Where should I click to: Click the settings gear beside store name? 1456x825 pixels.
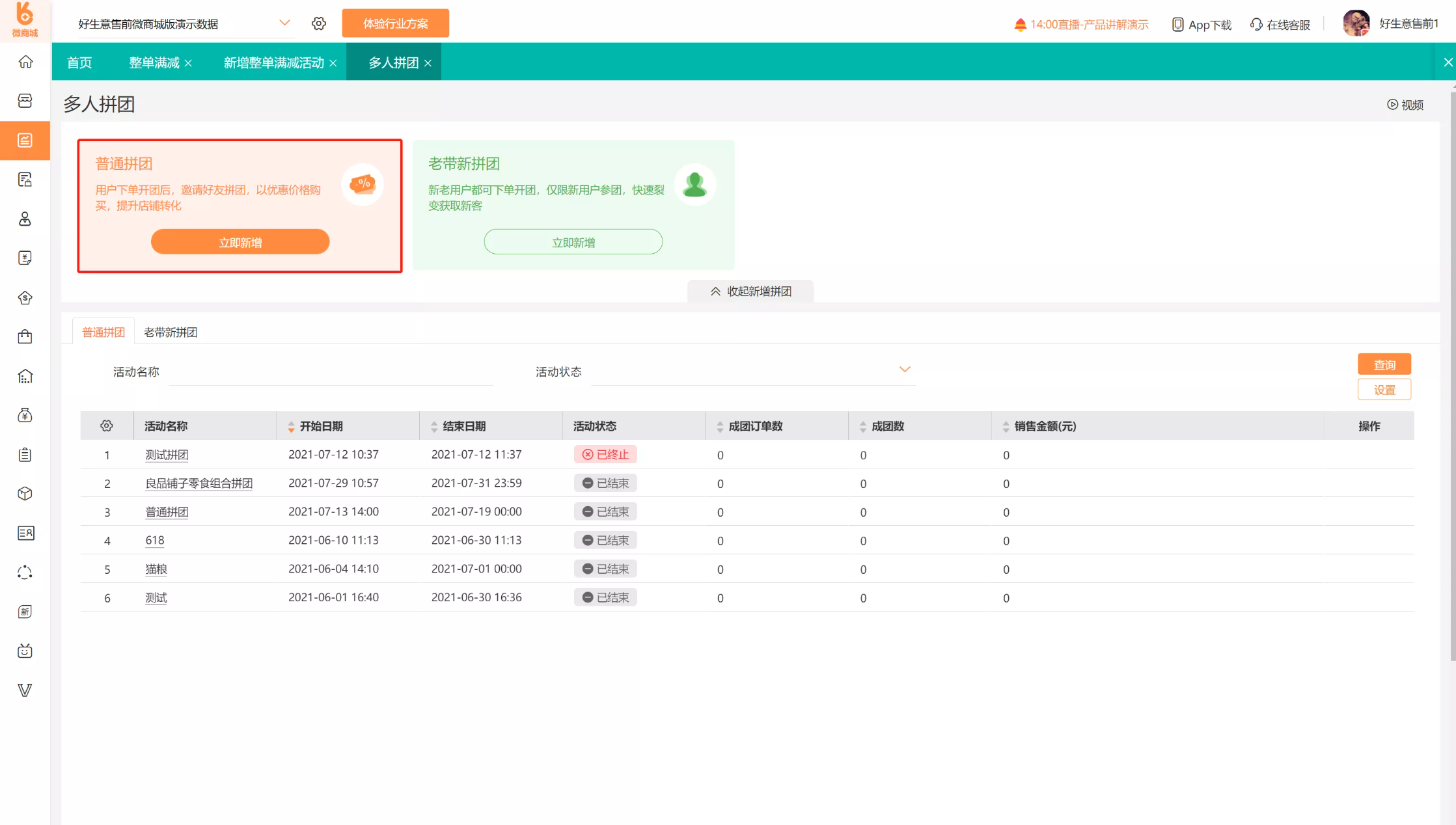click(318, 24)
